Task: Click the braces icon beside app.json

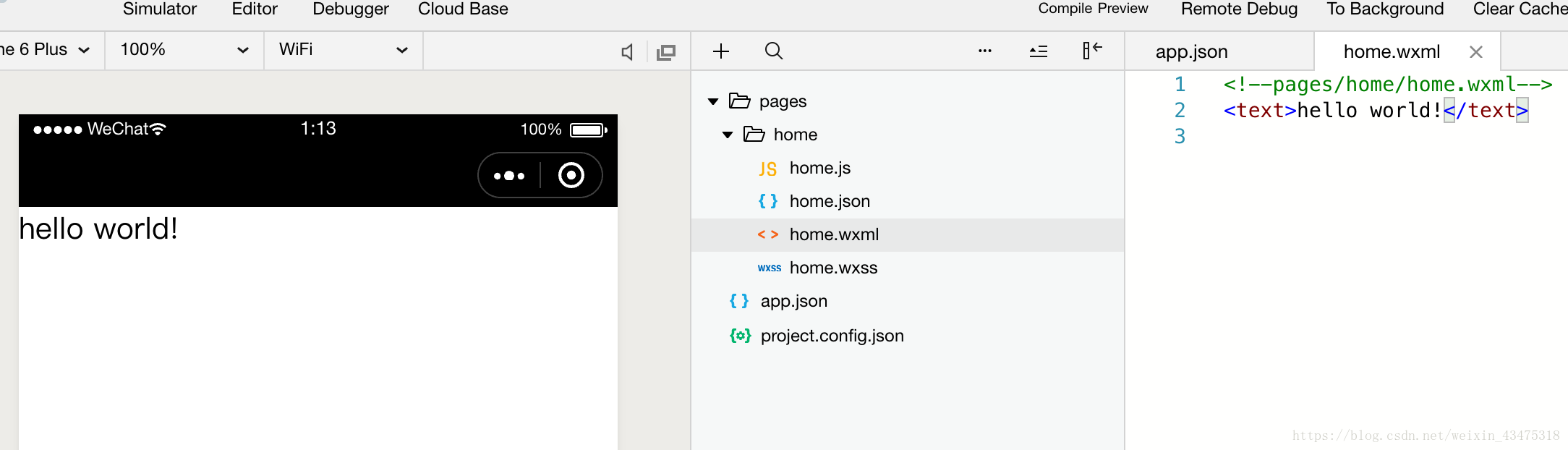Action: tap(739, 301)
